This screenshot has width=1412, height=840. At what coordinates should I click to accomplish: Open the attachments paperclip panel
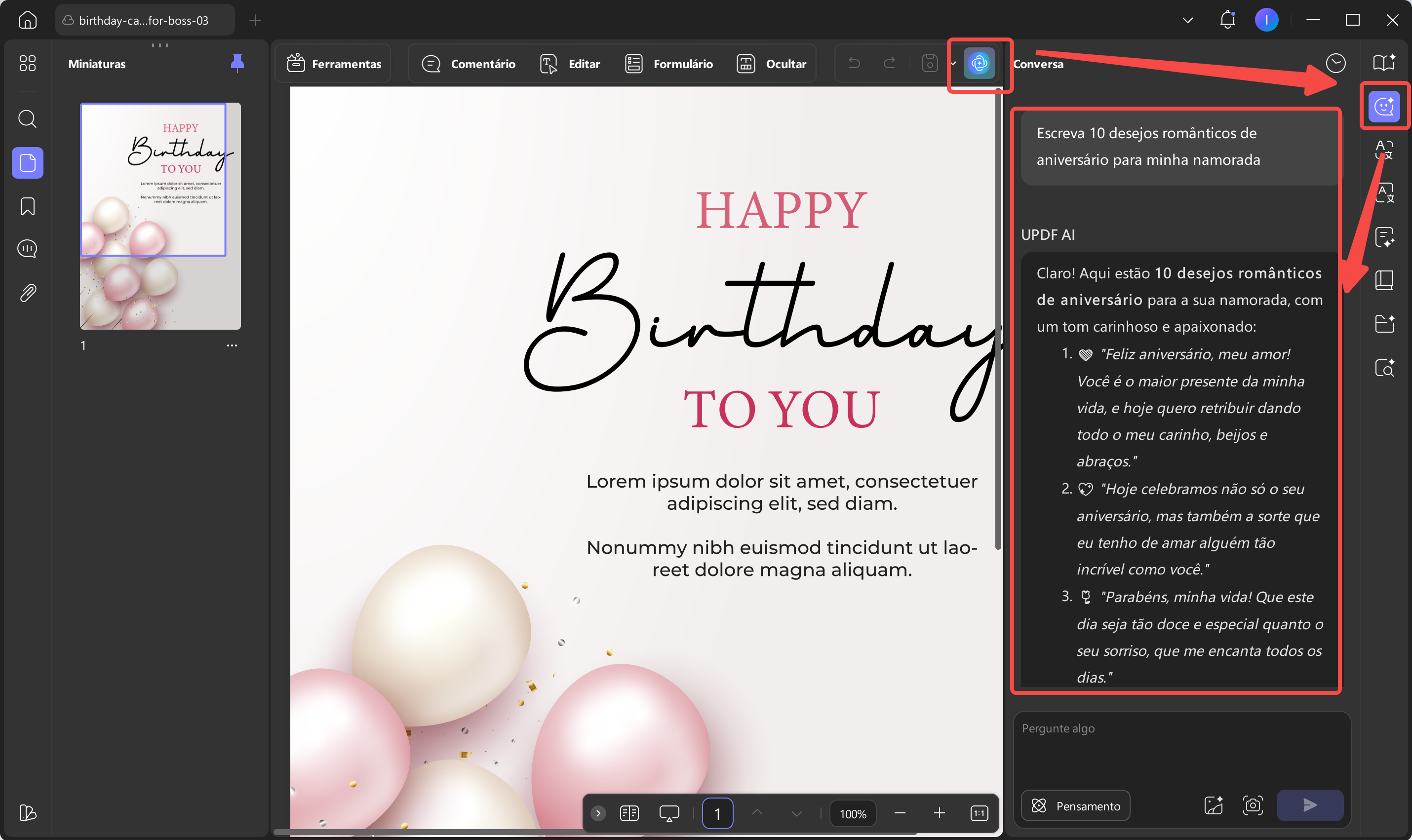tap(27, 293)
